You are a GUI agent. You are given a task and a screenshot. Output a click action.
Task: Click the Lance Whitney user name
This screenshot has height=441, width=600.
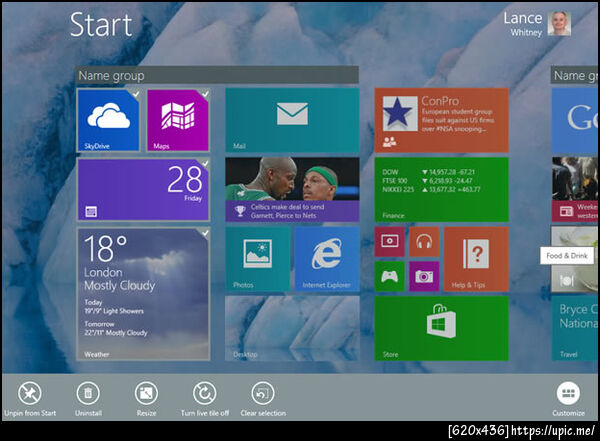click(x=523, y=24)
